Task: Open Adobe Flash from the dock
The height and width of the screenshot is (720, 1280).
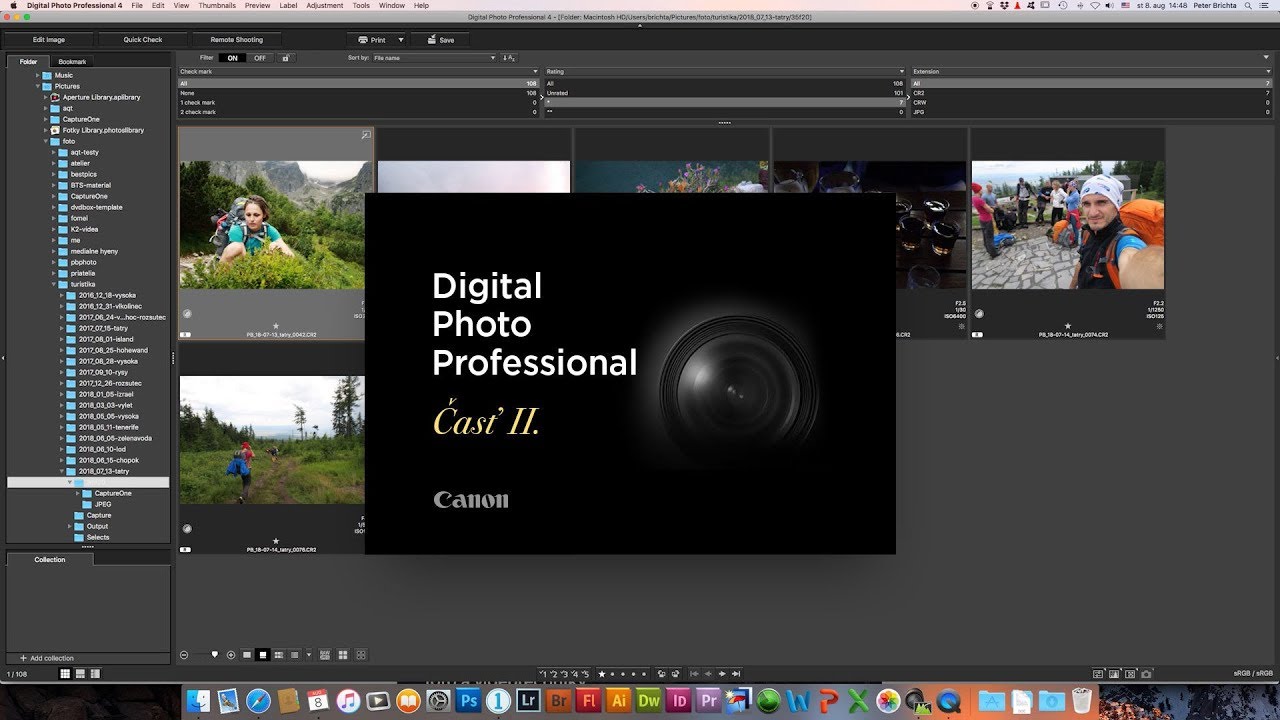Action: 589,701
